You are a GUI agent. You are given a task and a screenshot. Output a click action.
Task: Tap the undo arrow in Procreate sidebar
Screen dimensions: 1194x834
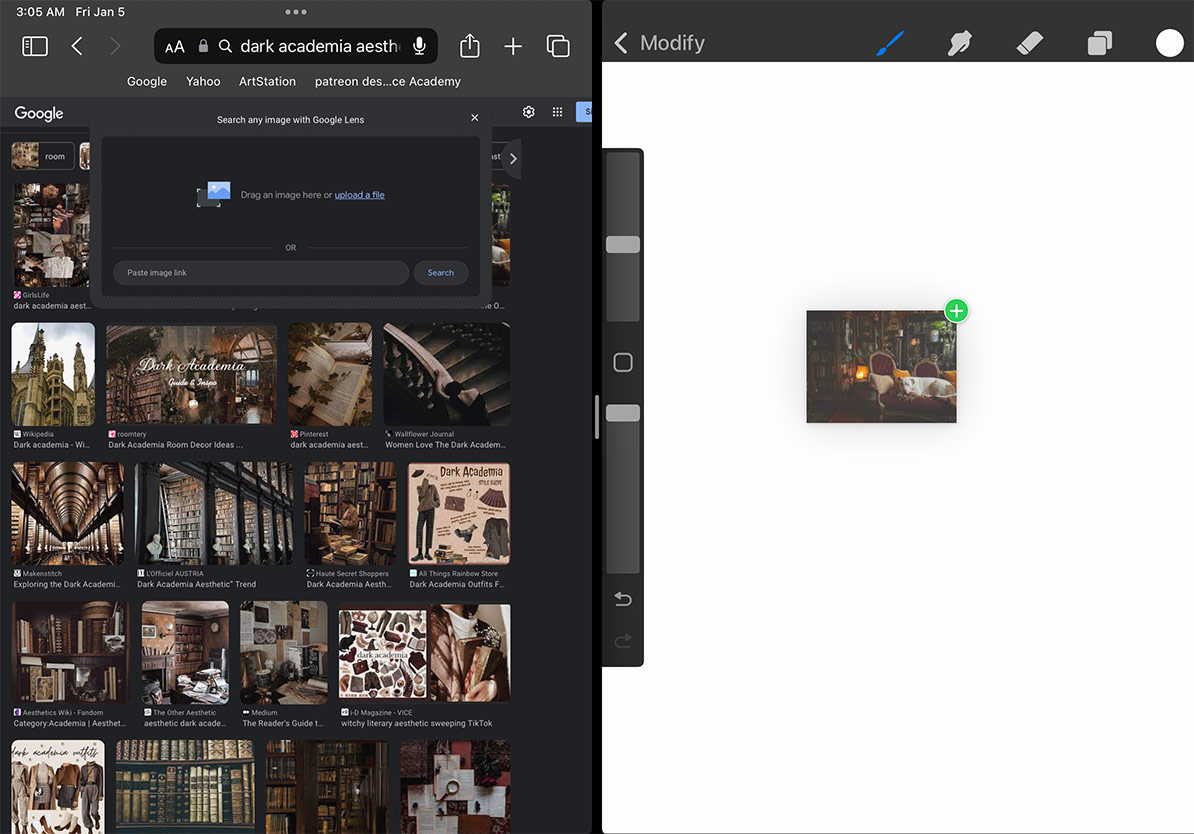point(622,598)
